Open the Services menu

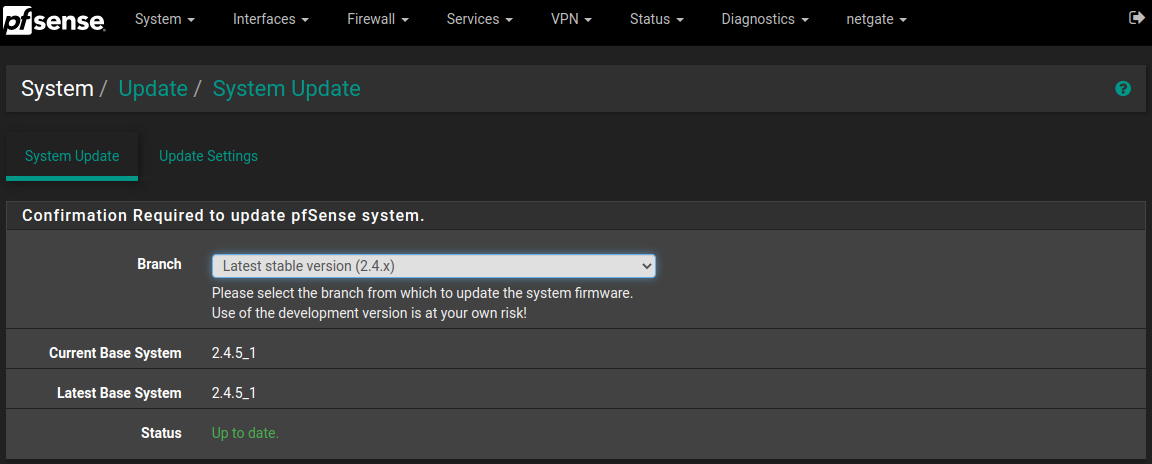(480, 20)
